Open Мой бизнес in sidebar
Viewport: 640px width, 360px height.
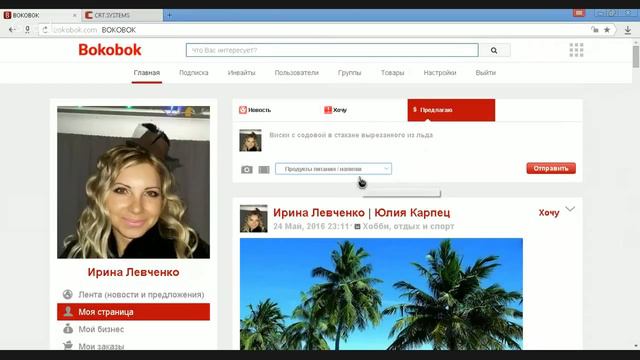pyautogui.click(x=101, y=329)
